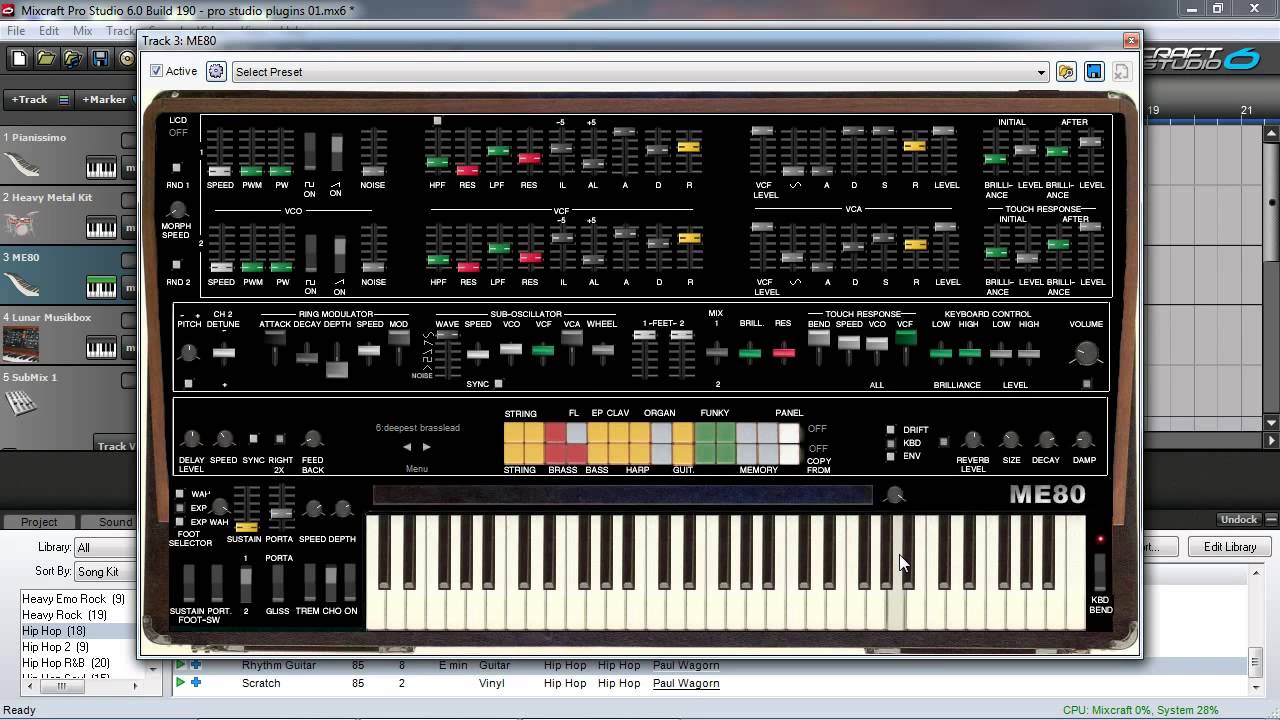Toggle the Active checkbox
1280x720 pixels.
point(156,71)
